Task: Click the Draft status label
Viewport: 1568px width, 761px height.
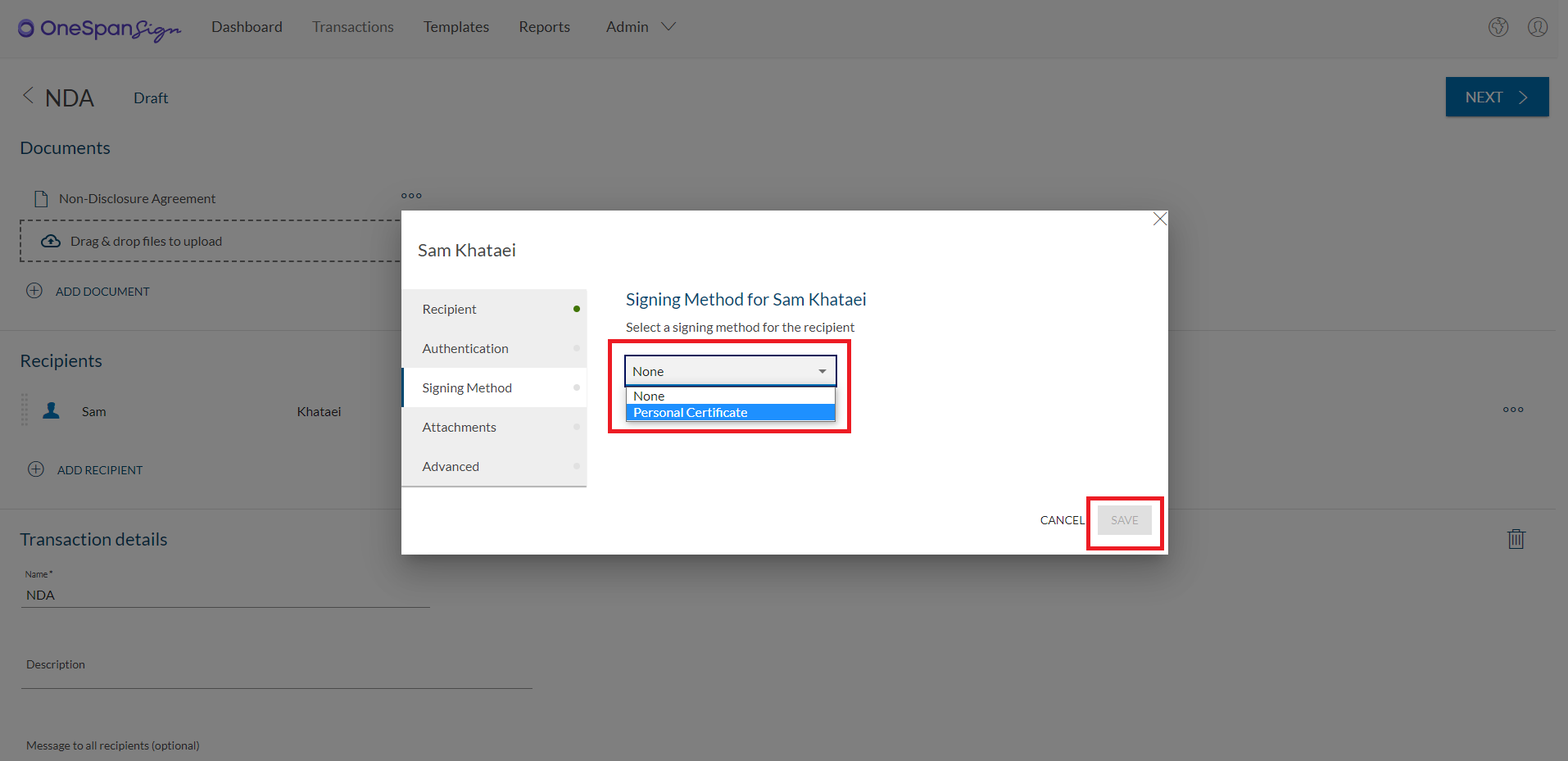Action: pyautogui.click(x=151, y=98)
